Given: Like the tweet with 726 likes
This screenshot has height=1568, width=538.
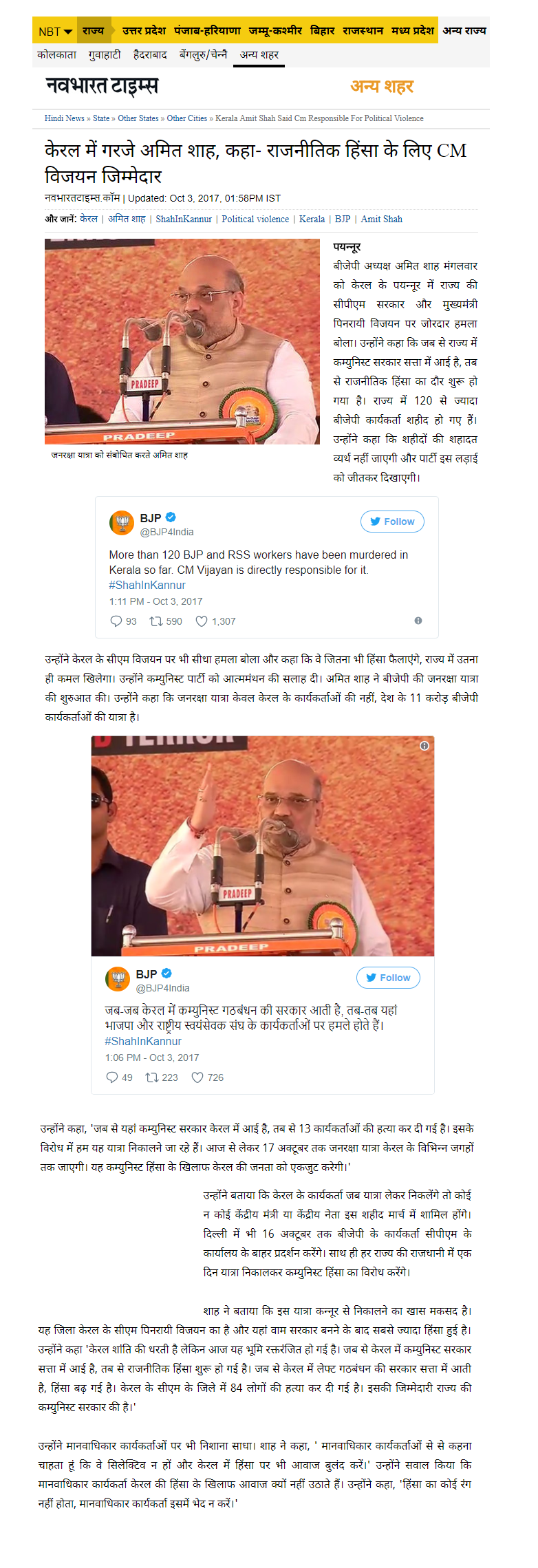Looking at the screenshot, I should 197,1077.
